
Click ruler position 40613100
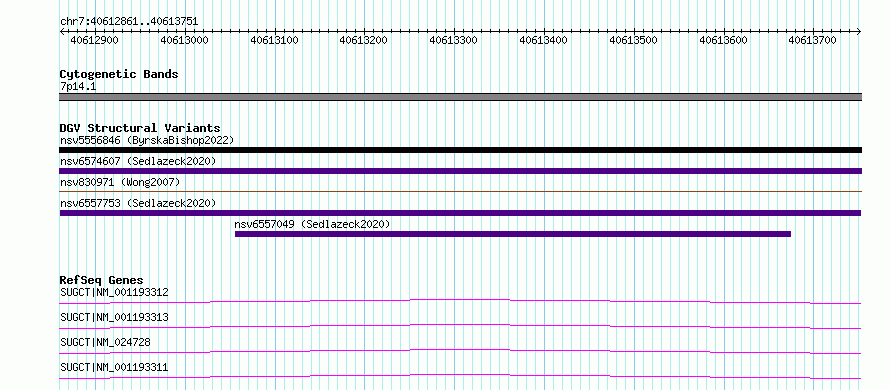274,40
